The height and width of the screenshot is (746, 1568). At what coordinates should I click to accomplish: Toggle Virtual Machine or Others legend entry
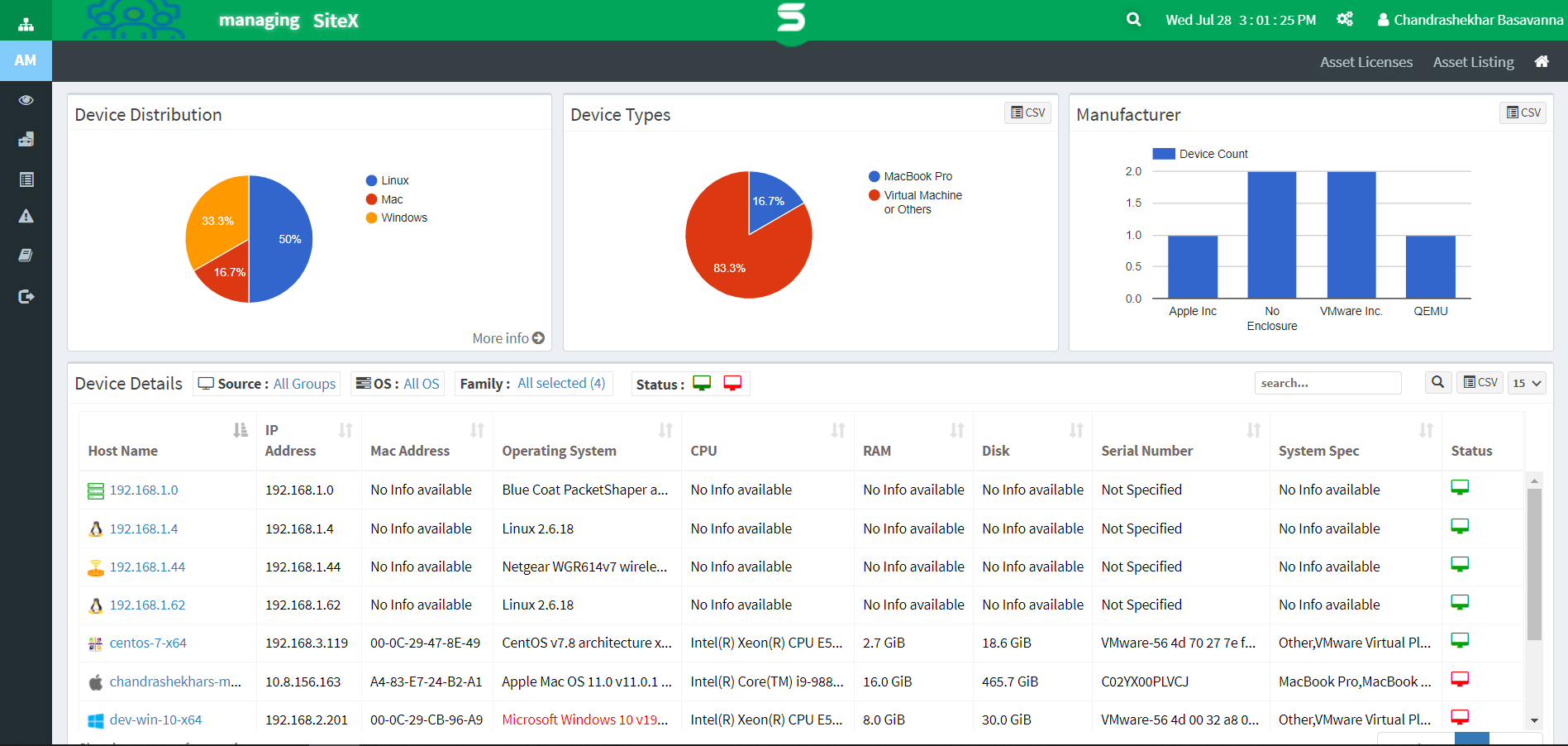click(915, 202)
